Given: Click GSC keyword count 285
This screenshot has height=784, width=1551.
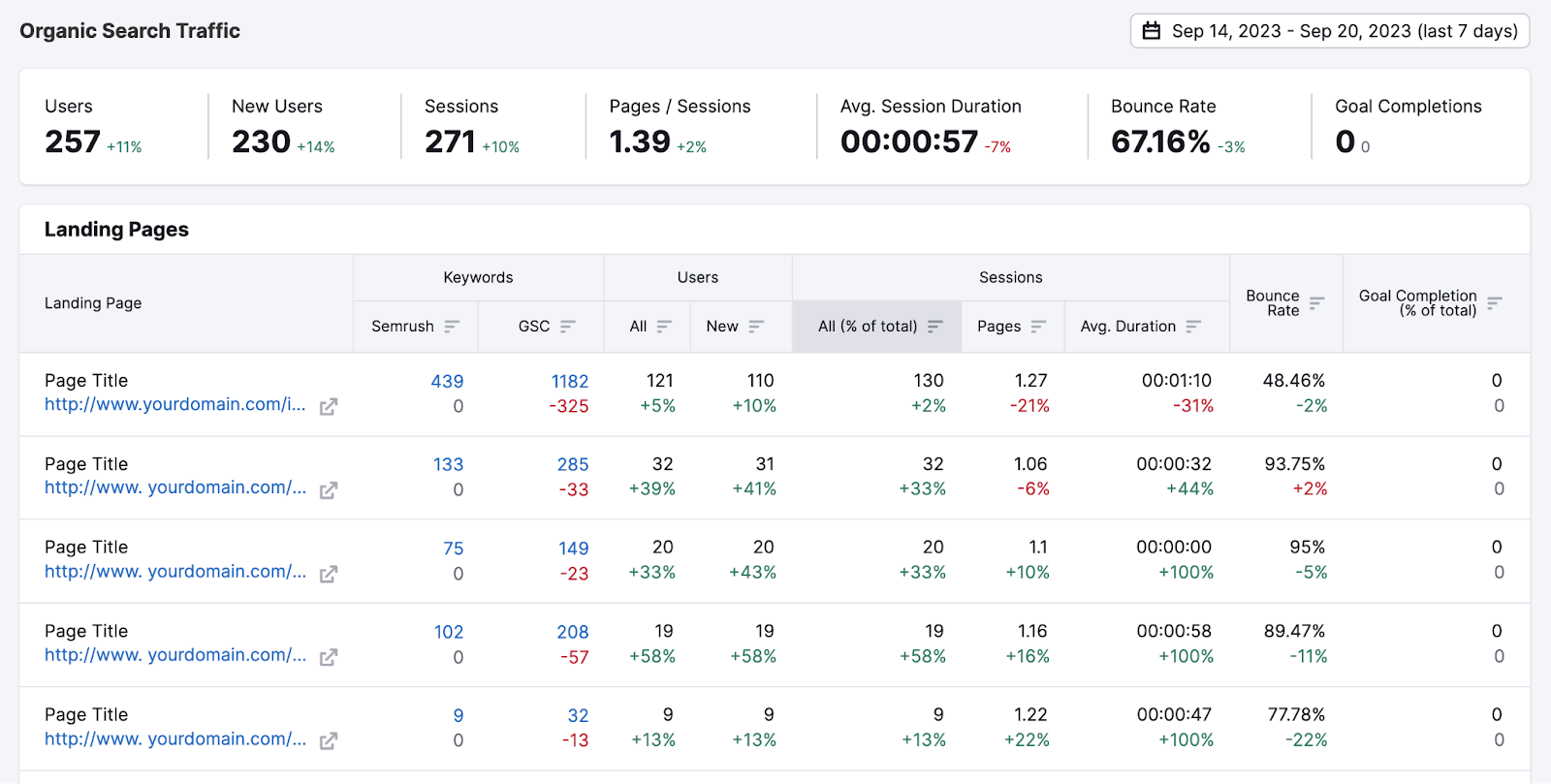Looking at the screenshot, I should click(573, 465).
